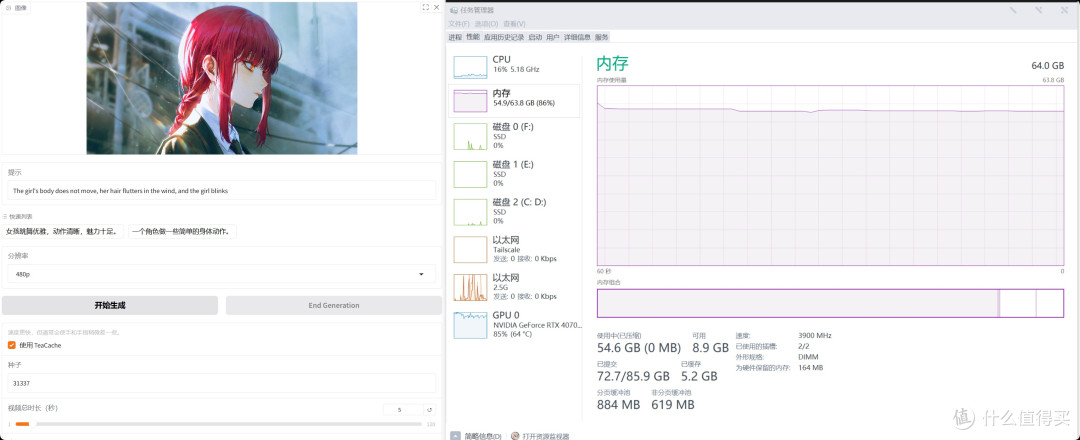Click the '64.0 GB' total memory text
The height and width of the screenshot is (440, 1080).
(x=1048, y=65)
